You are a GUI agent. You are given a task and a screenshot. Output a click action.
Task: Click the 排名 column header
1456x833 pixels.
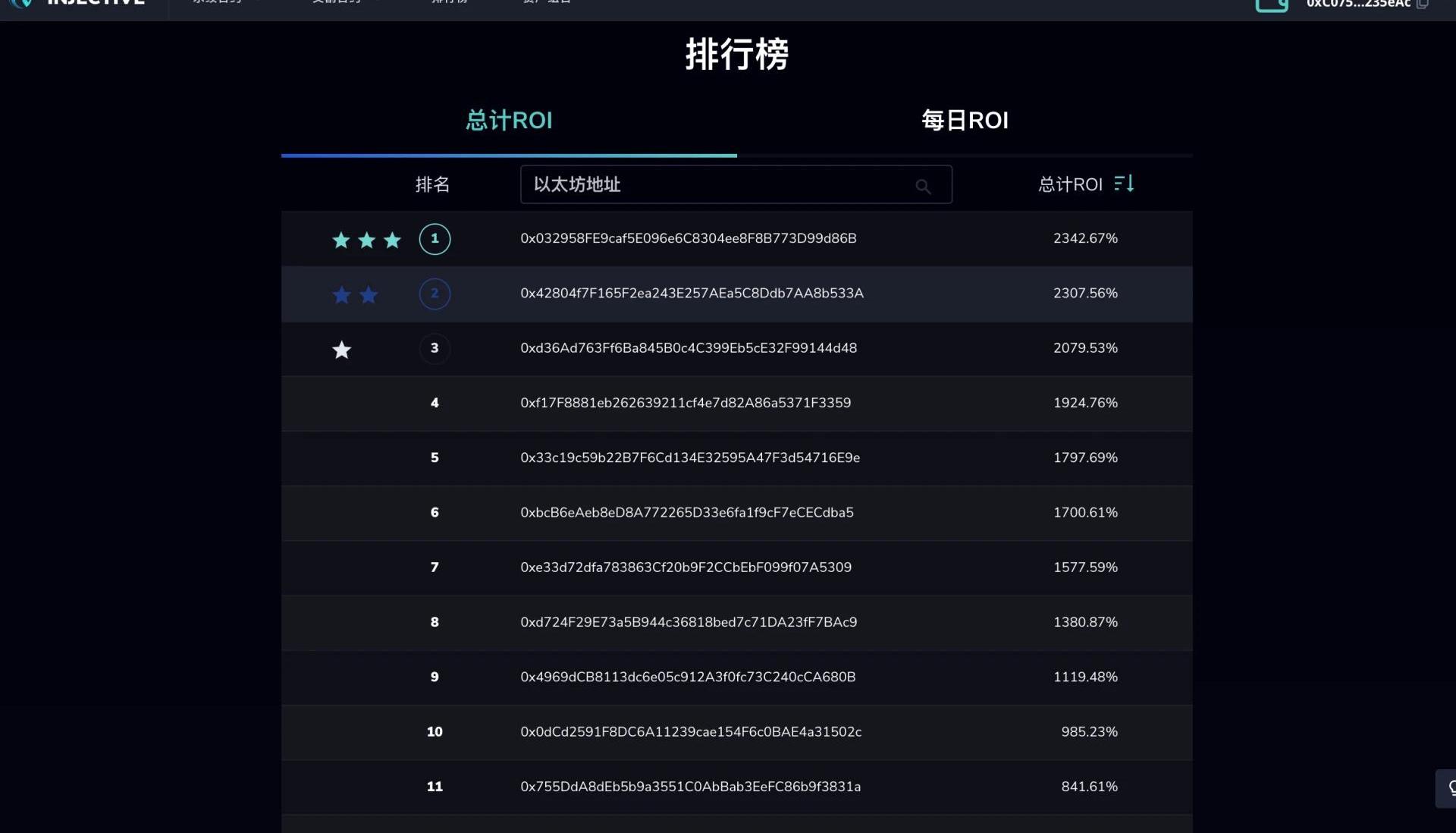432,184
